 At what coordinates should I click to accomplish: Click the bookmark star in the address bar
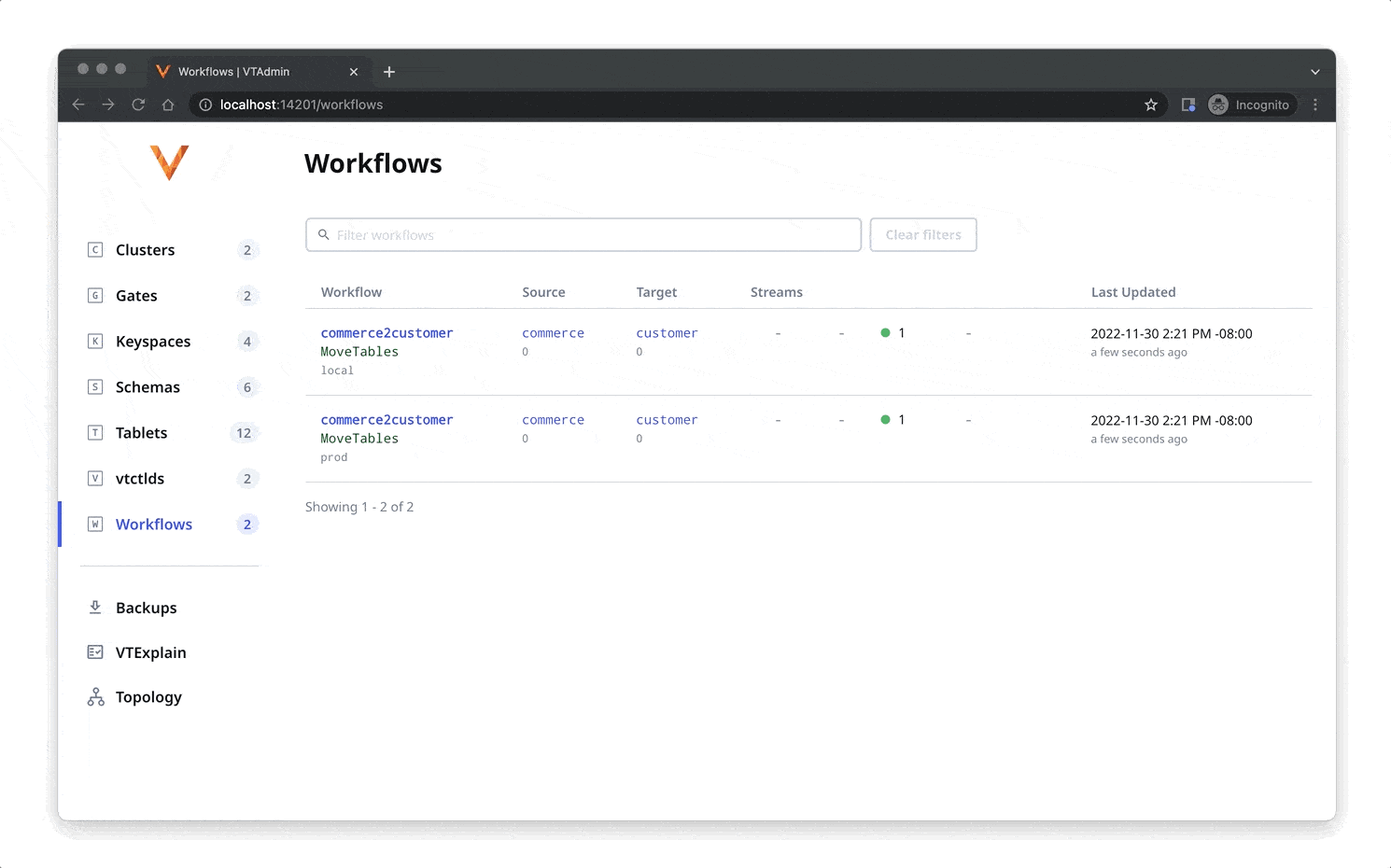(x=1151, y=105)
